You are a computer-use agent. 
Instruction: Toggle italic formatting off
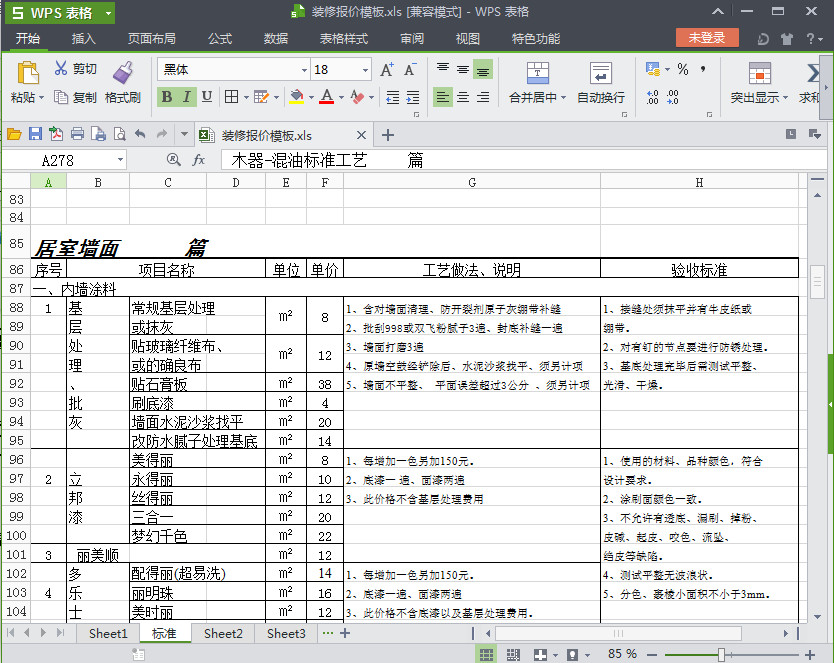point(186,97)
